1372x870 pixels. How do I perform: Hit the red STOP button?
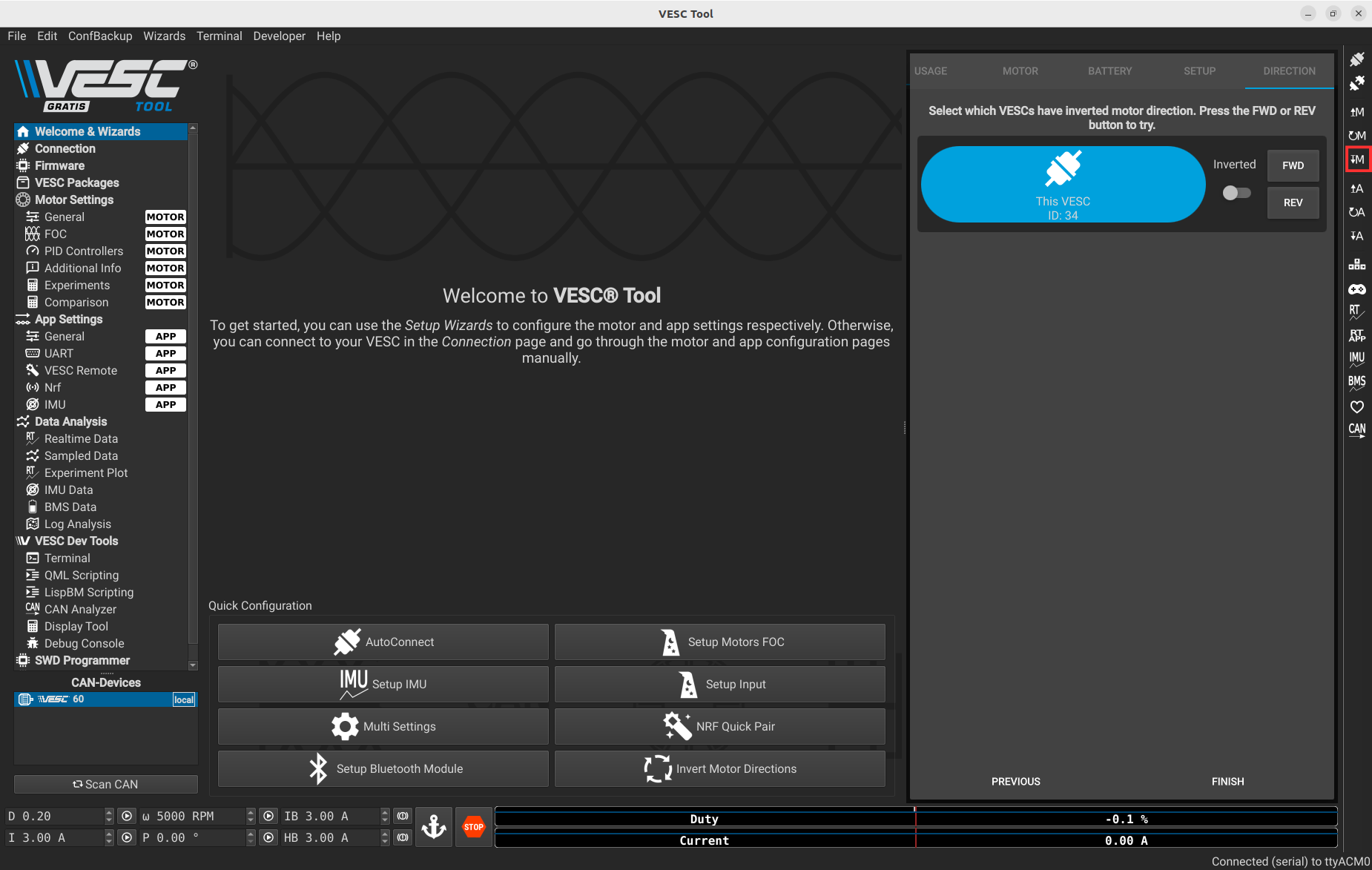coord(474,826)
